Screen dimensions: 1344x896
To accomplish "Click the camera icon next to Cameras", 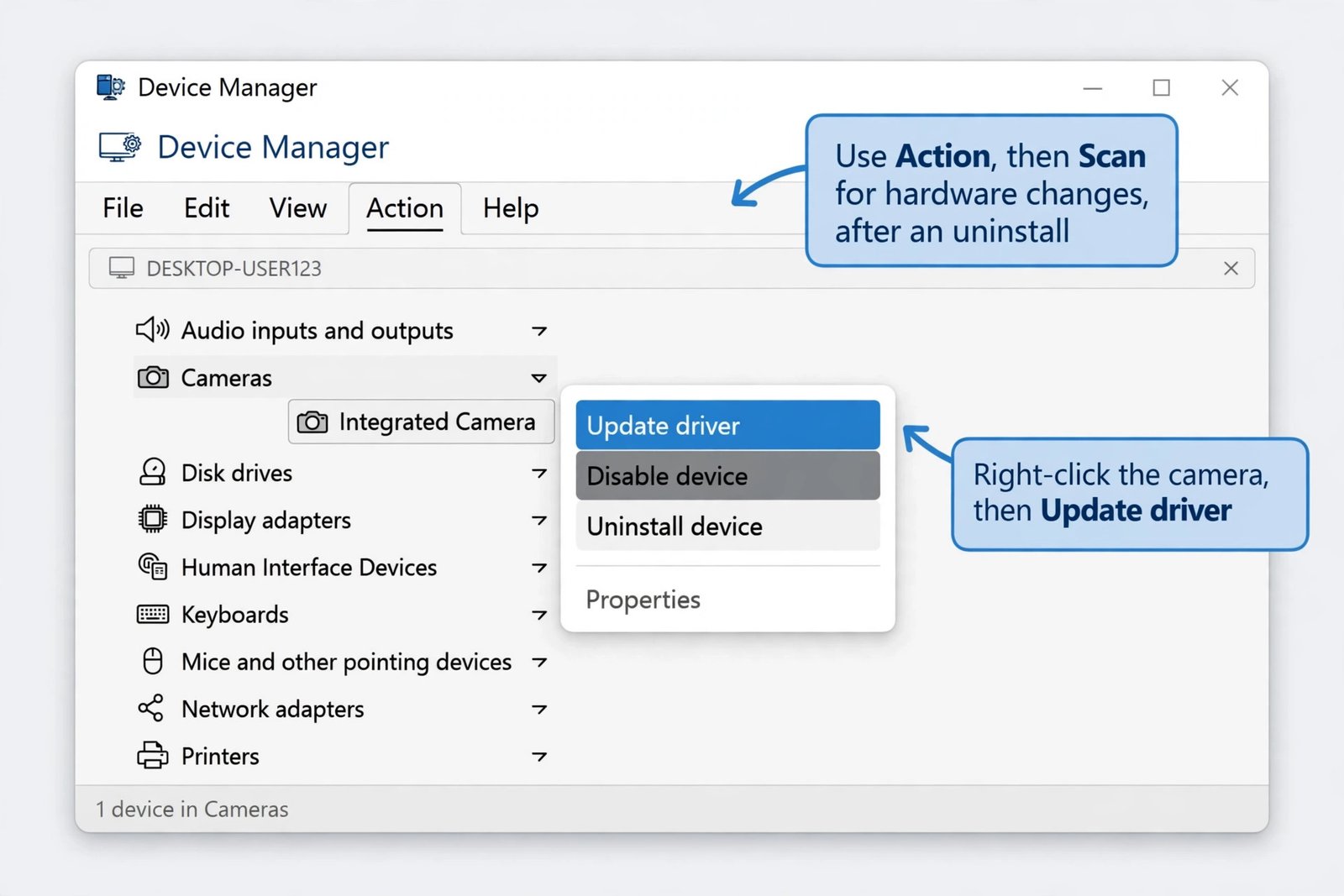I will [153, 378].
